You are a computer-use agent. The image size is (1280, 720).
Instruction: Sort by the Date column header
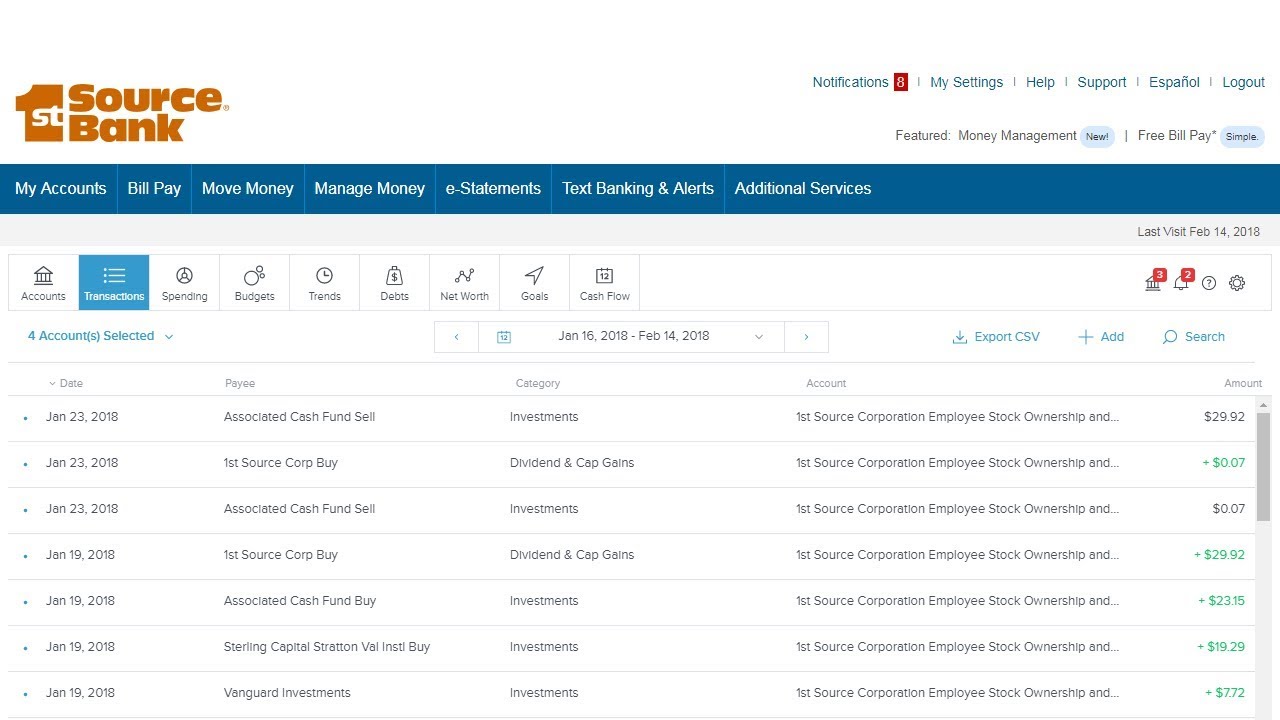tap(66, 383)
